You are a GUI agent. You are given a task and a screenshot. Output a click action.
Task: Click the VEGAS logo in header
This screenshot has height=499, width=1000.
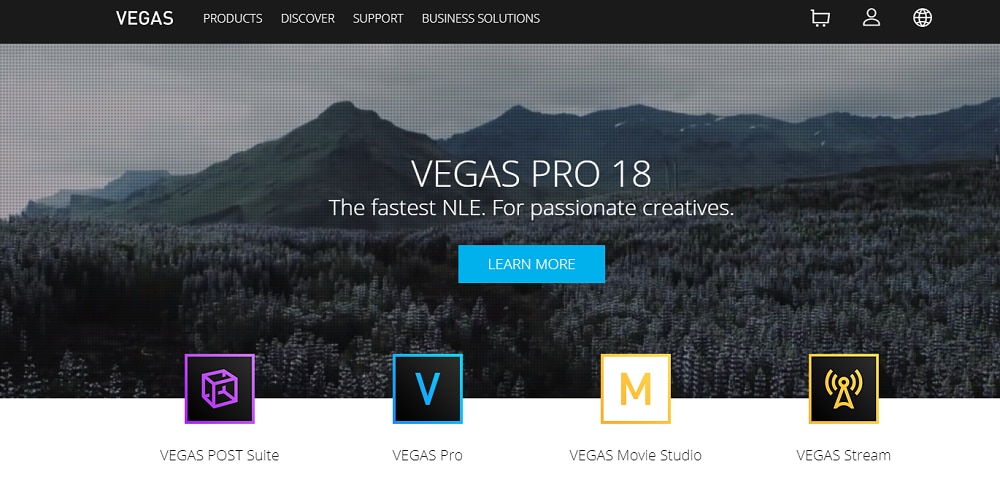145,19
